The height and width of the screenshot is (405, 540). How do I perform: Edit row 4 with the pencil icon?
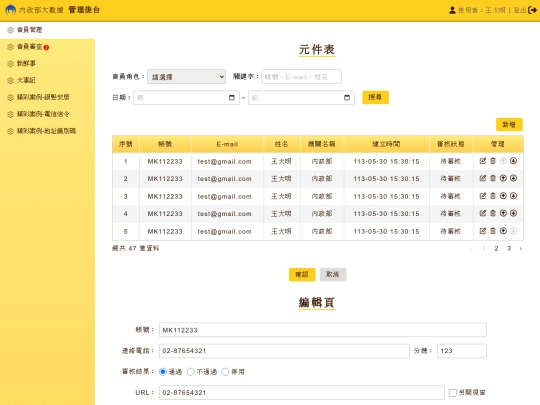[483, 213]
